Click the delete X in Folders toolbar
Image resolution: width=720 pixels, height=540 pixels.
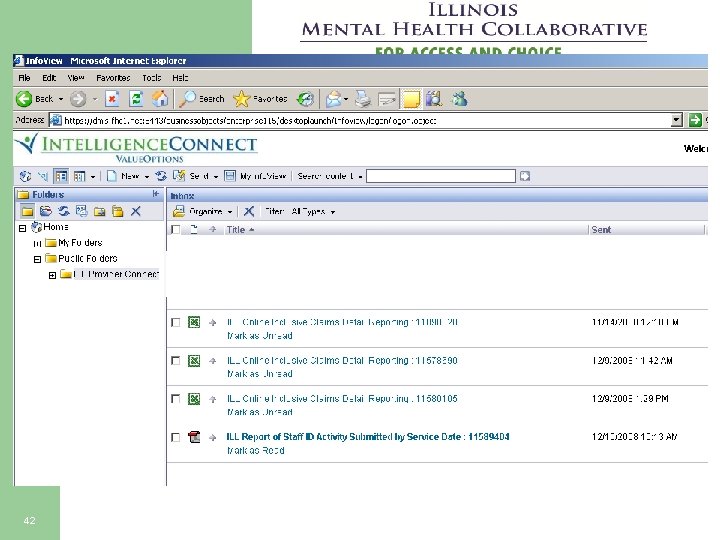tap(135, 211)
